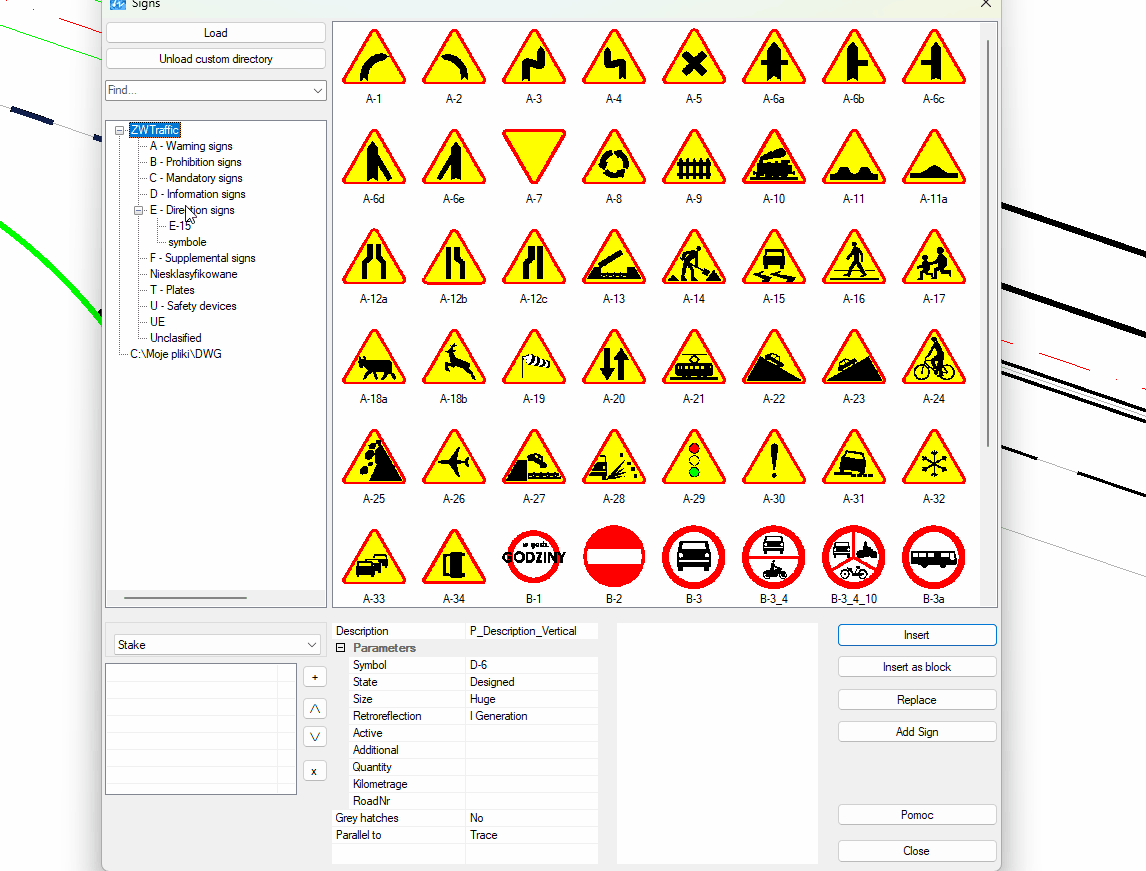Click the Grey hatches value No

click(532, 818)
